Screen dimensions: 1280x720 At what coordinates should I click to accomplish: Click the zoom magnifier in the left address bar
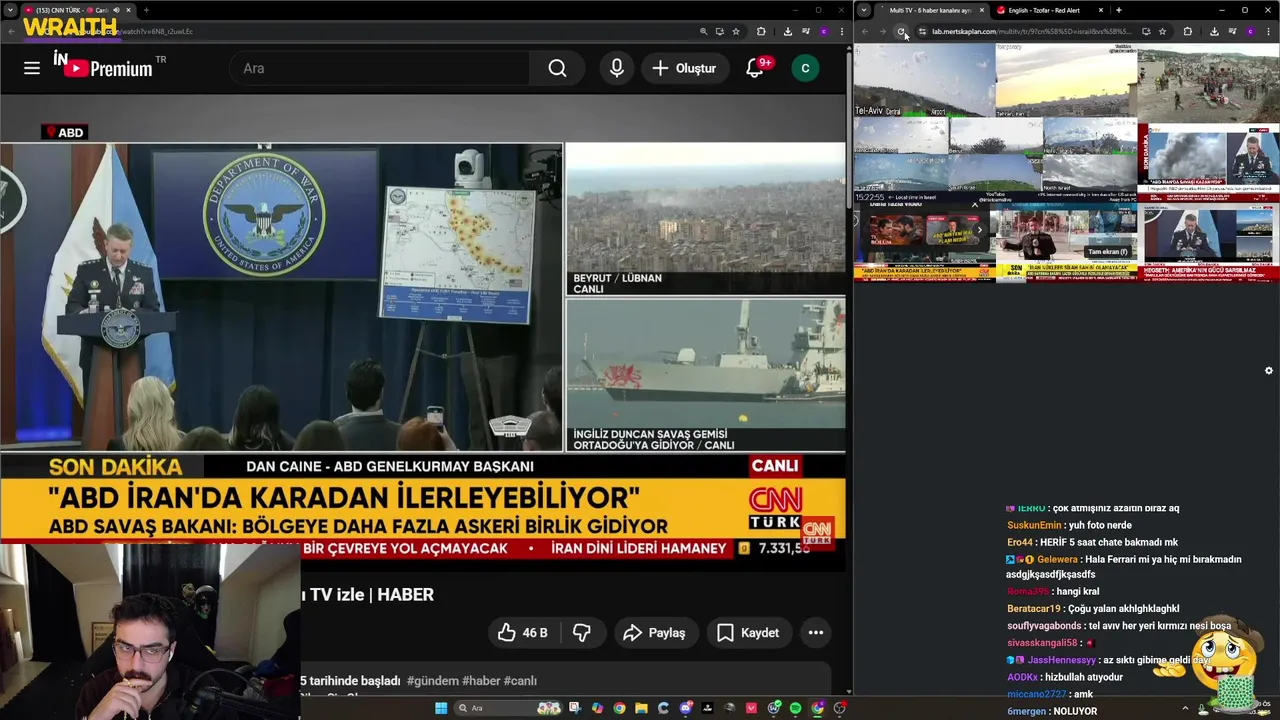click(x=704, y=31)
